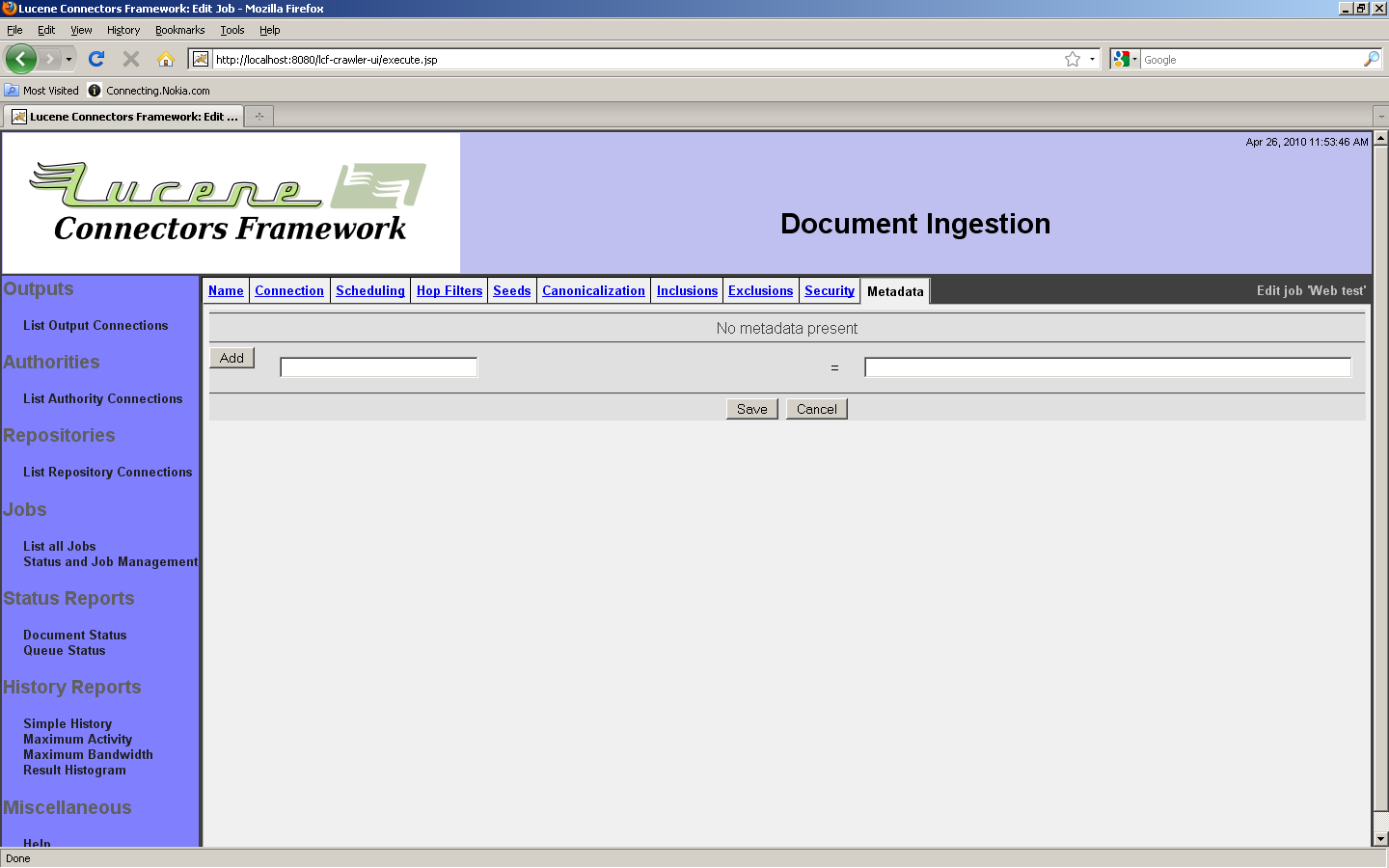The height and width of the screenshot is (868, 1389).
Task: Open the Bookmarks menu
Action: coord(179,30)
